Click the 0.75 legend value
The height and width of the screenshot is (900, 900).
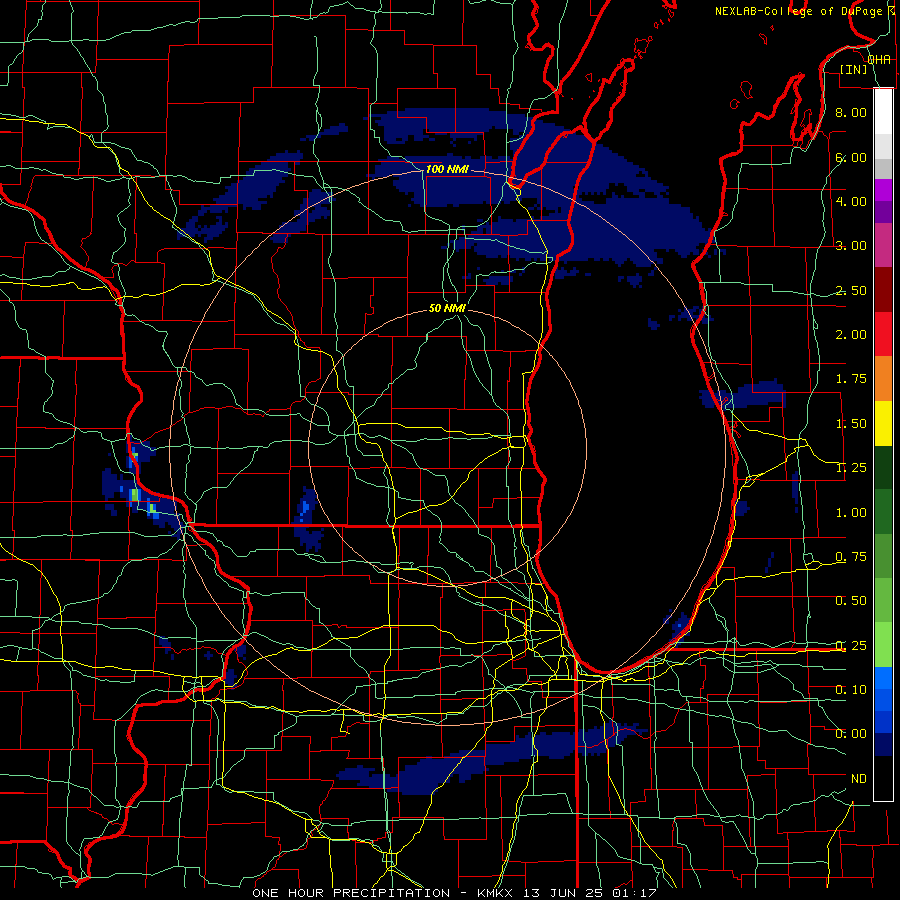pyautogui.click(x=851, y=557)
